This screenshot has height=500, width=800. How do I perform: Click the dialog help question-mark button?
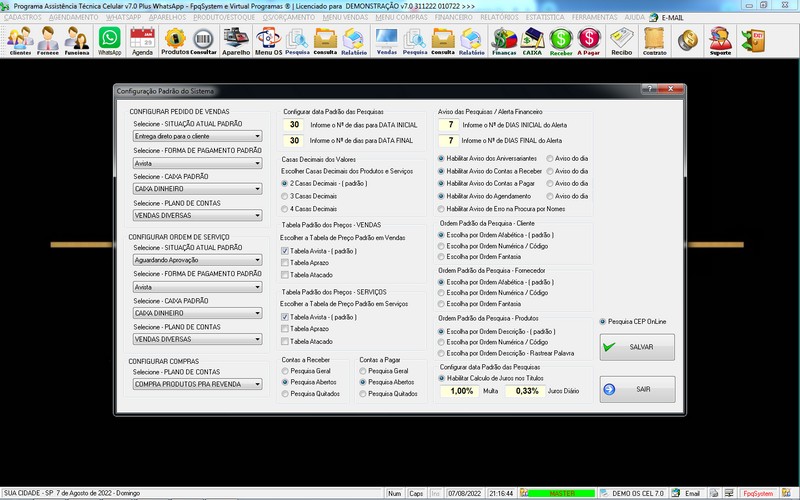point(649,89)
